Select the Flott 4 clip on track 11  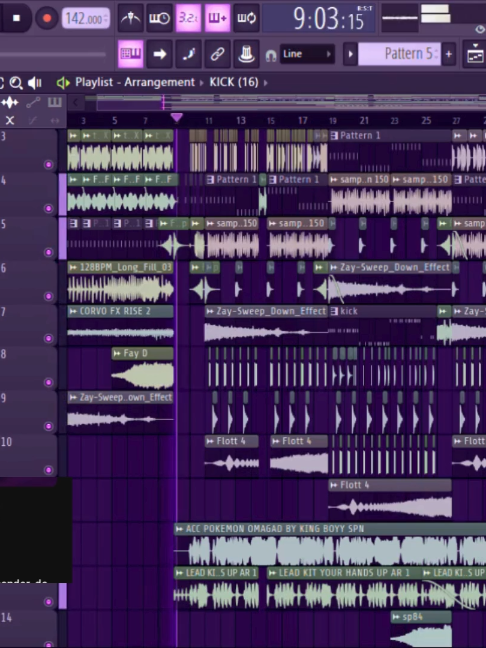click(390, 500)
